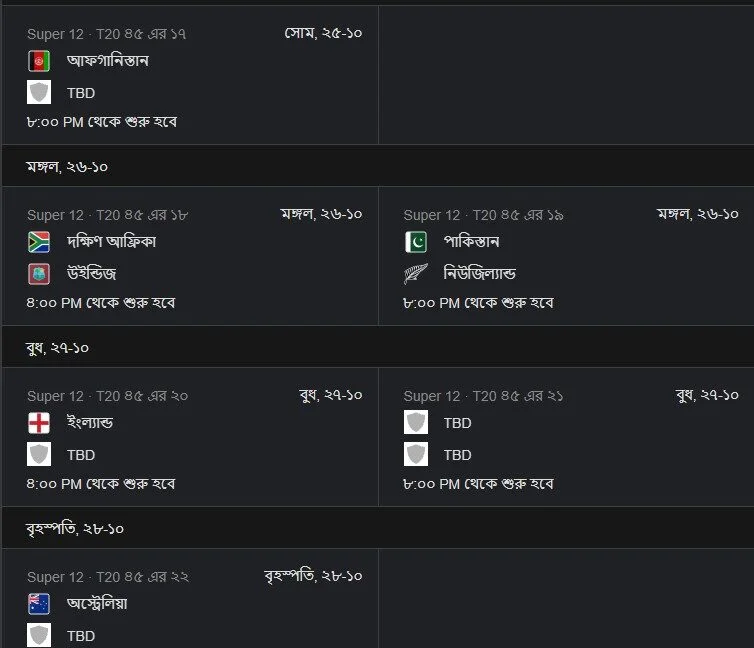754x648 pixels.
Task: Open the আফগানিস্তান team name link
Action: point(108,61)
